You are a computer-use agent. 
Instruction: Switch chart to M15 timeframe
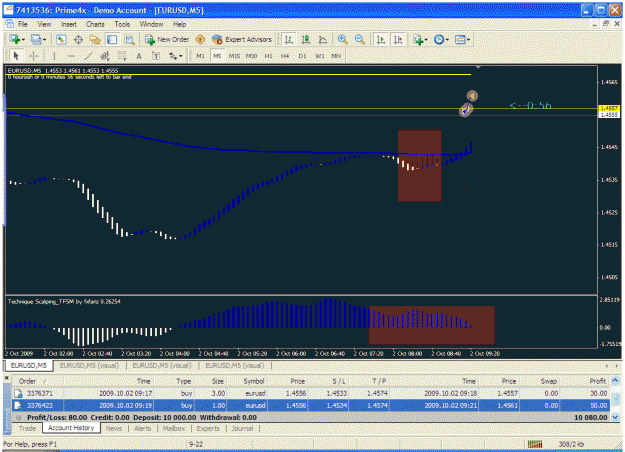(234, 56)
